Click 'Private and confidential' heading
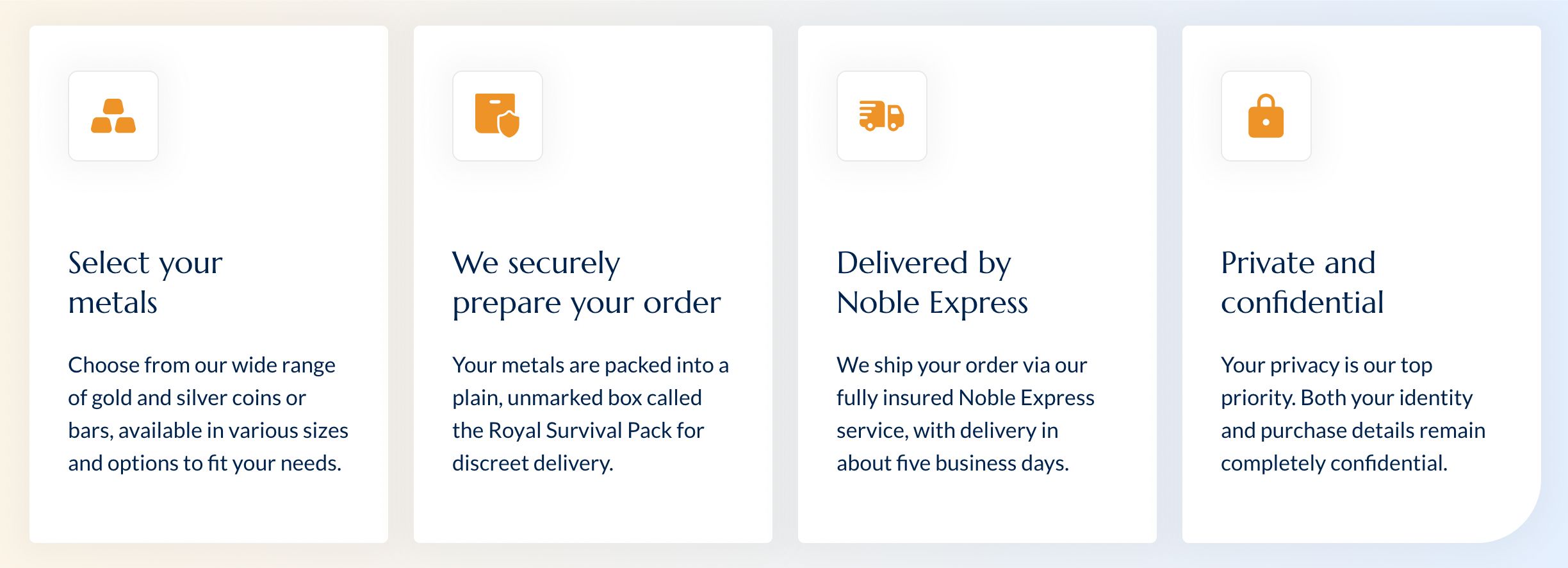This screenshot has width=1568, height=568. tap(1302, 282)
